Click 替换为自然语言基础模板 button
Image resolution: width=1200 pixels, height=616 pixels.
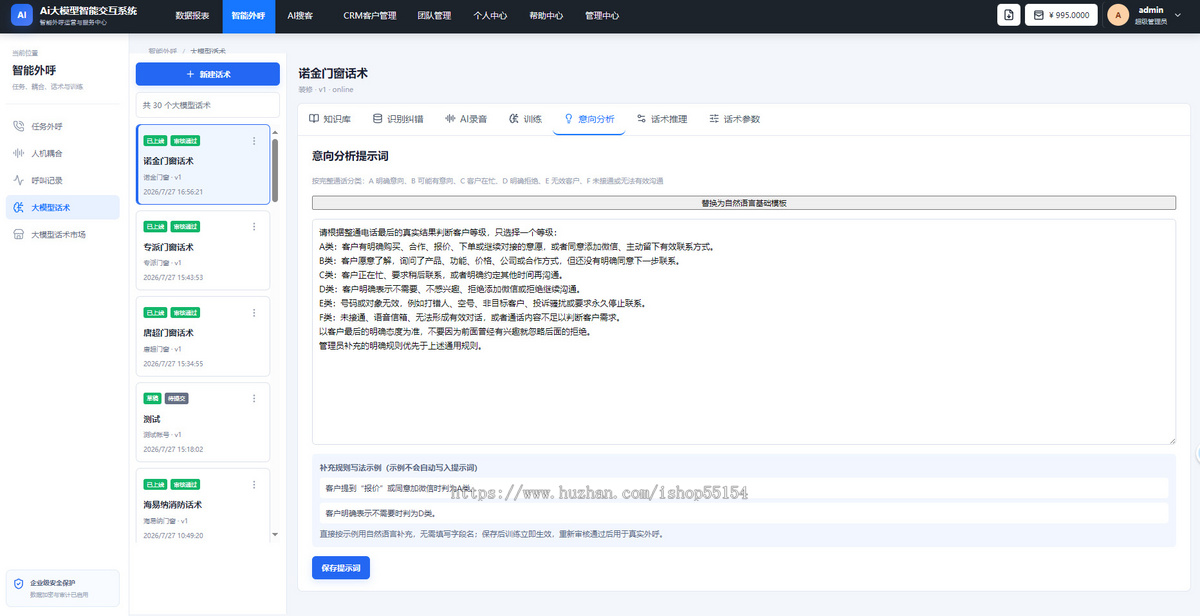[x=744, y=203]
